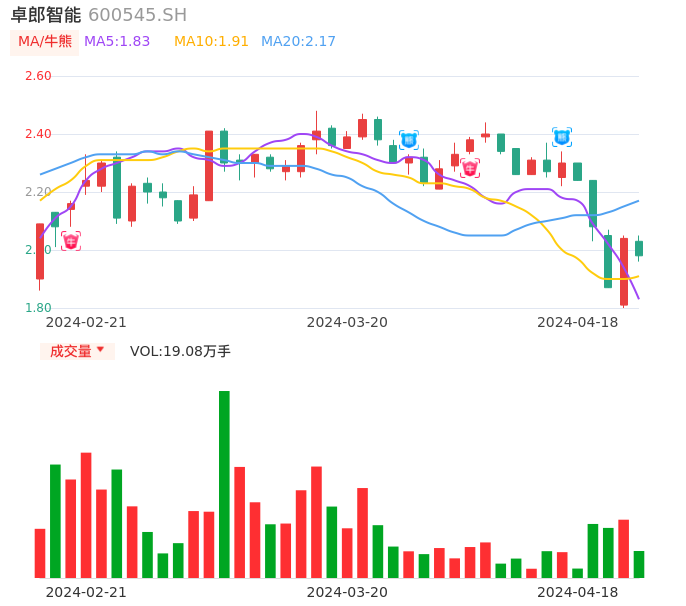
Task: Click the blue bear marker near 2024-03-20
Action: pos(408,140)
